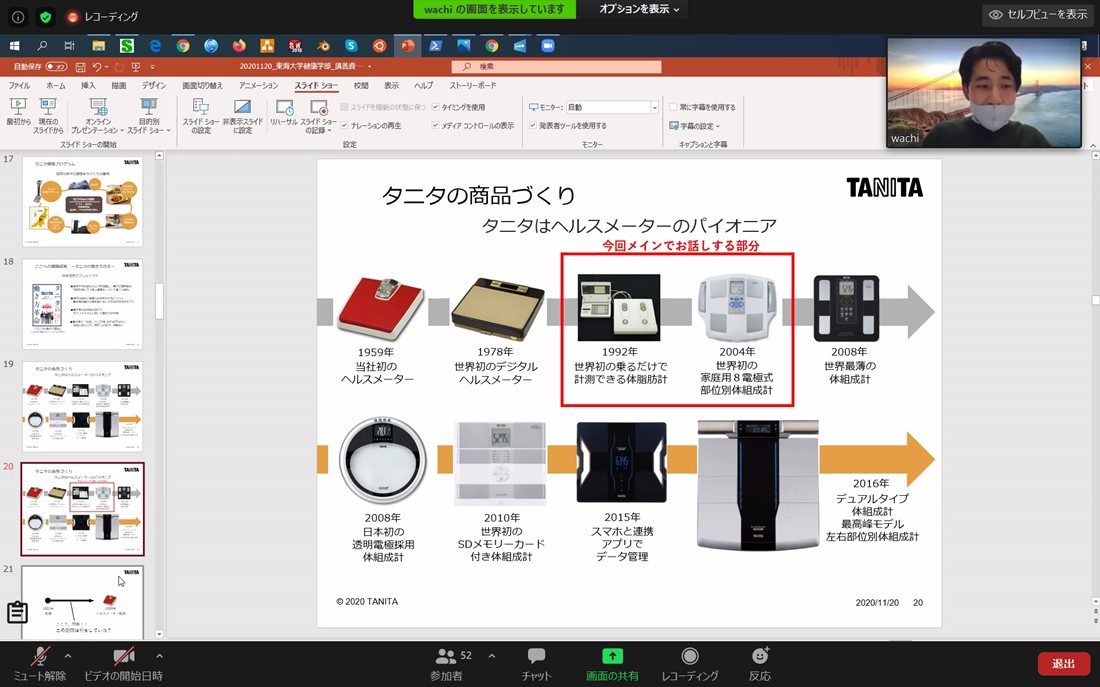1100x687 pixels.
Task: Open Reactions (反応) in Zoom
Action: 760,664
